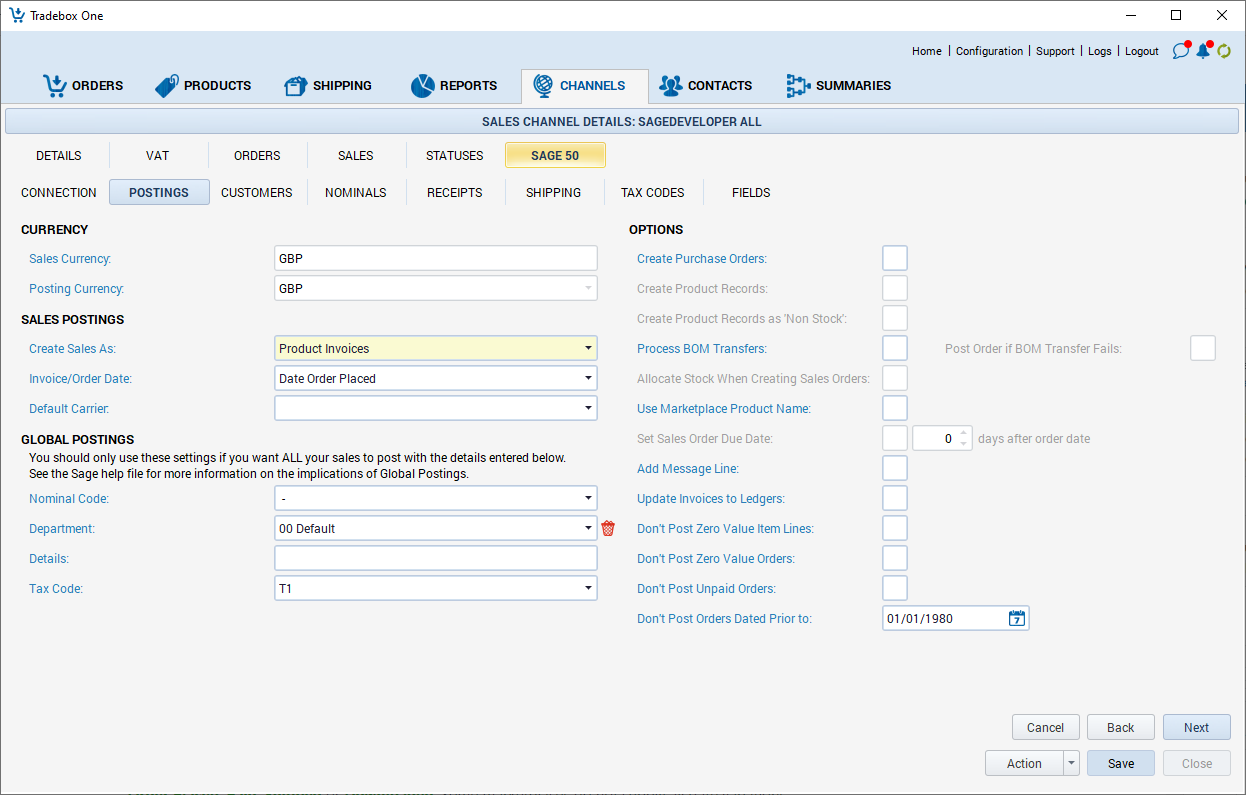1246x795 pixels.
Task: Select the Sage 50 tab
Action: point(555,155)
